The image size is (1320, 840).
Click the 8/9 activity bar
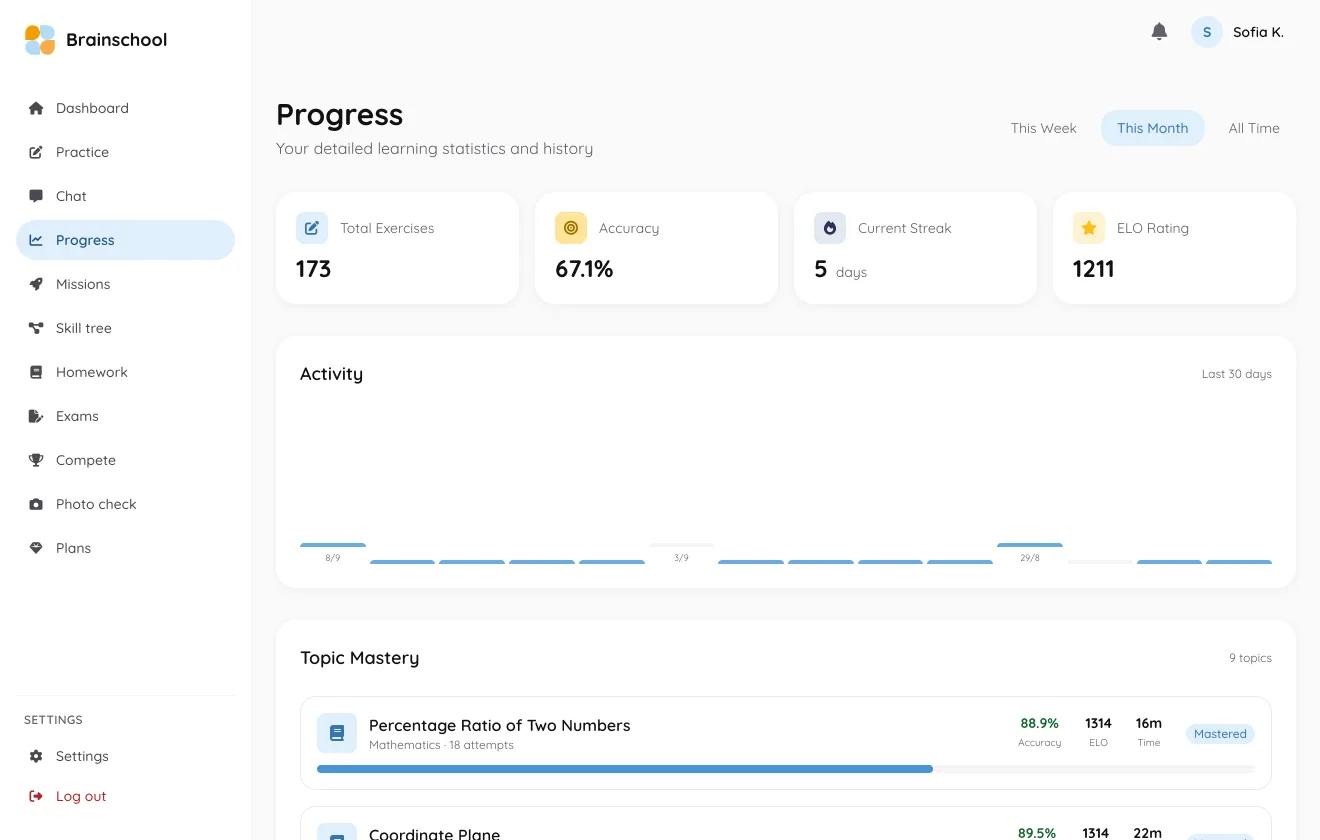pos(333,545)
